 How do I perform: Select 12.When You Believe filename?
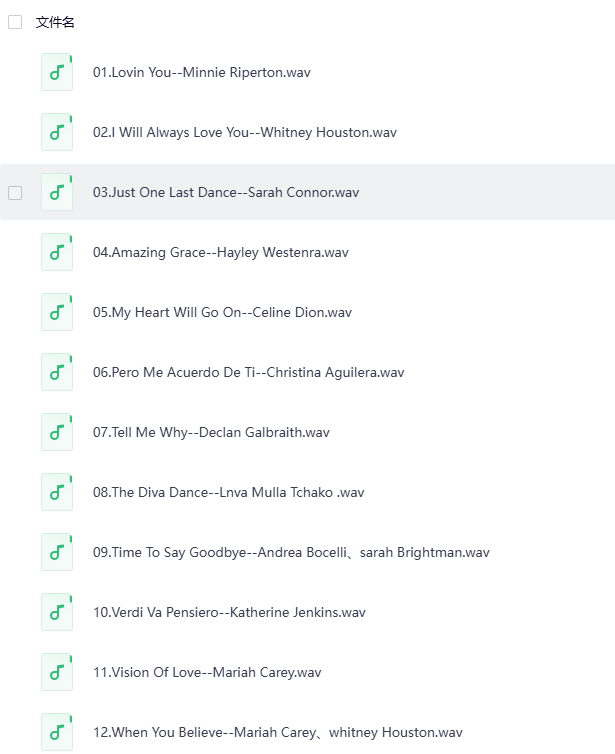click(x=278, y=732)
